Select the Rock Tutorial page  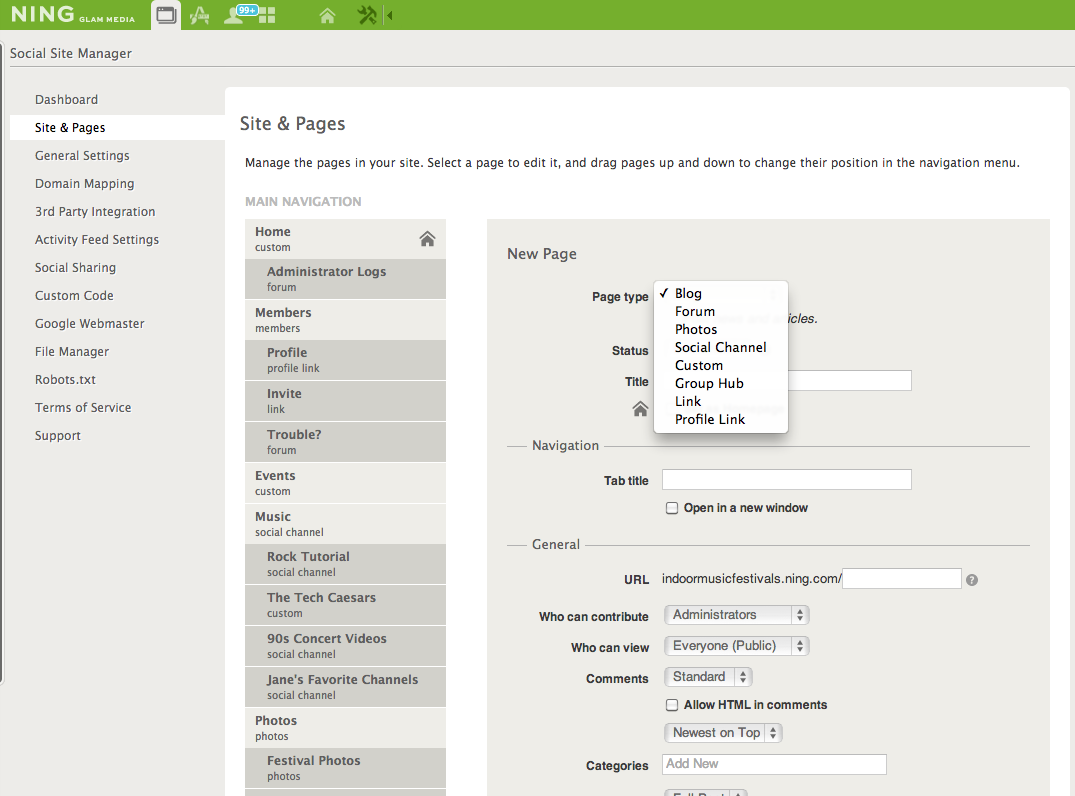(346, 564)
